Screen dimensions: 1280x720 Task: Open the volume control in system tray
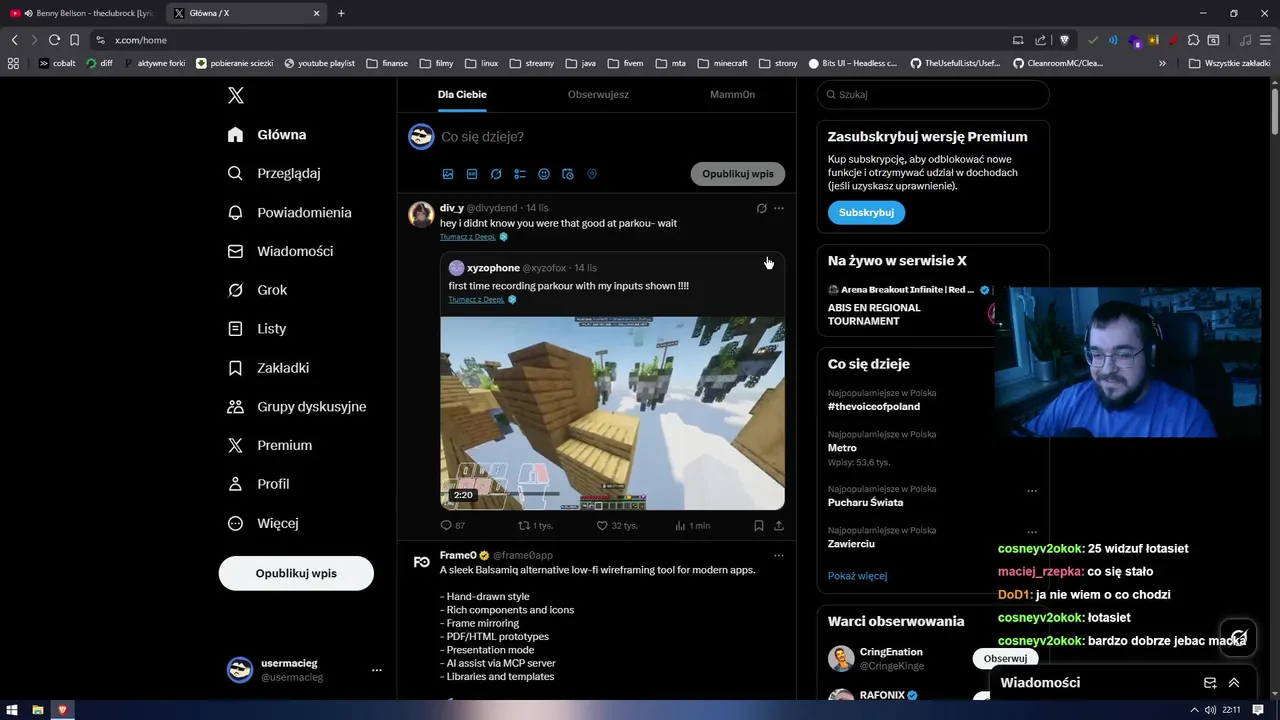[1210, 710]
